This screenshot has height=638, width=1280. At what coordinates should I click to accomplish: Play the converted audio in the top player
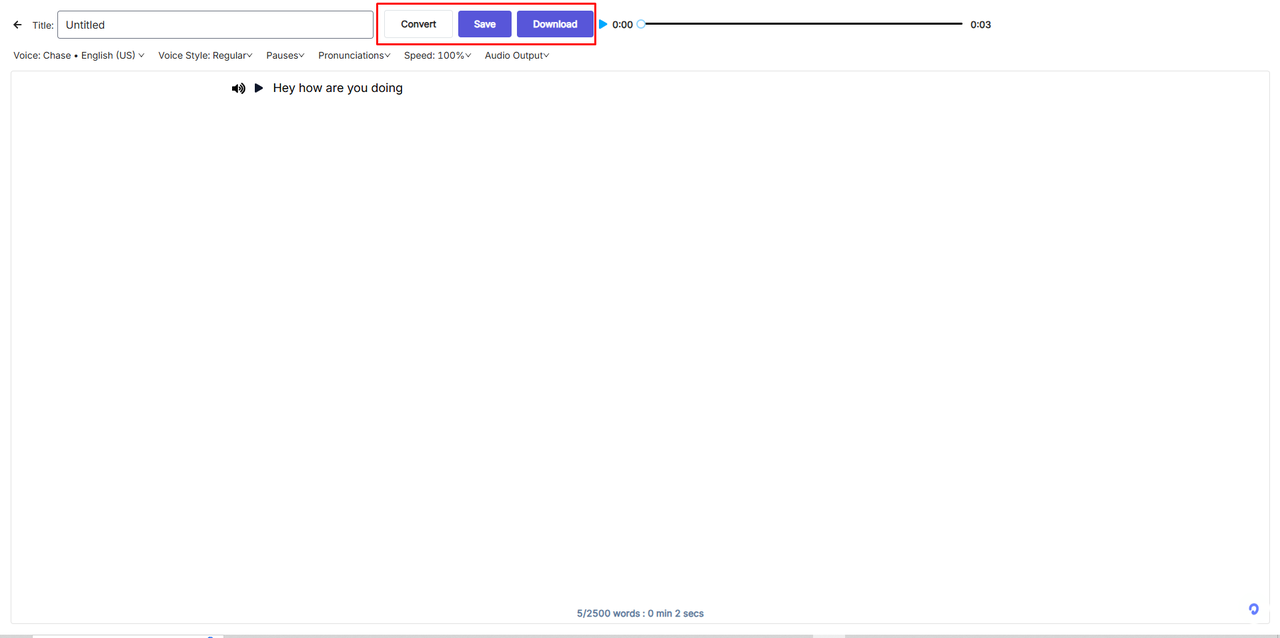[603, 24]
